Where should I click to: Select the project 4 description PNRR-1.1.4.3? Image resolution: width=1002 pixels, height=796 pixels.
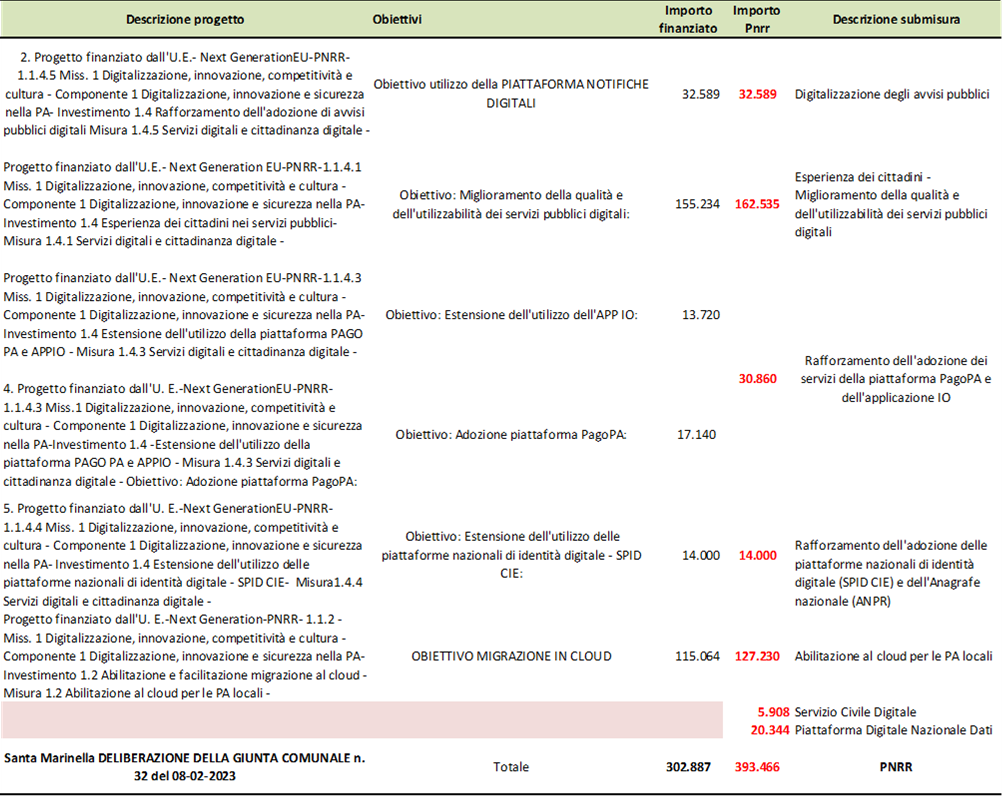click(x=183, y=435)
